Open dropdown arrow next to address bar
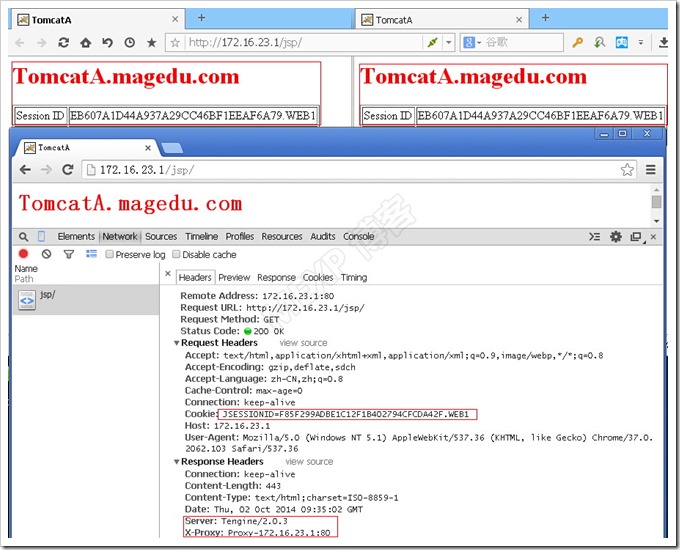Viewport: 680px width, 550px height. point(449,43)
